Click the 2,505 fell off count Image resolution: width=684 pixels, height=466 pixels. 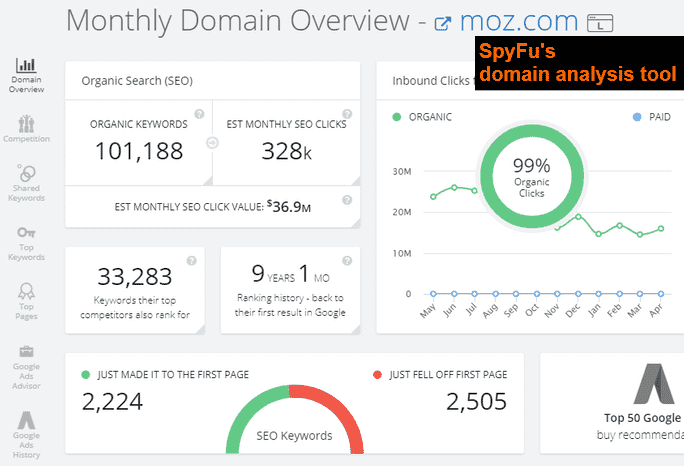click(476, 401)
